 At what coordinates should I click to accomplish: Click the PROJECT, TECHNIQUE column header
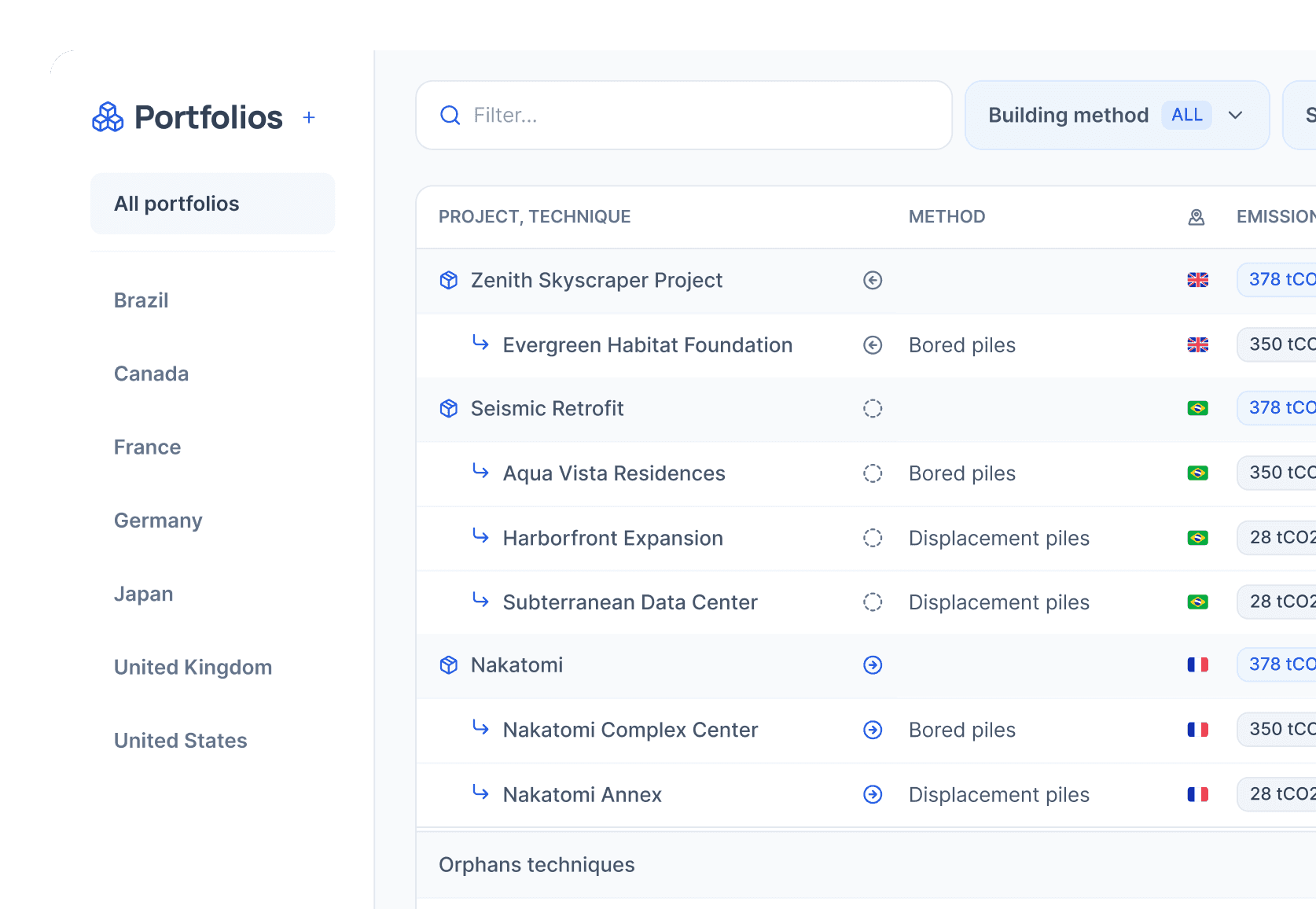535,217
